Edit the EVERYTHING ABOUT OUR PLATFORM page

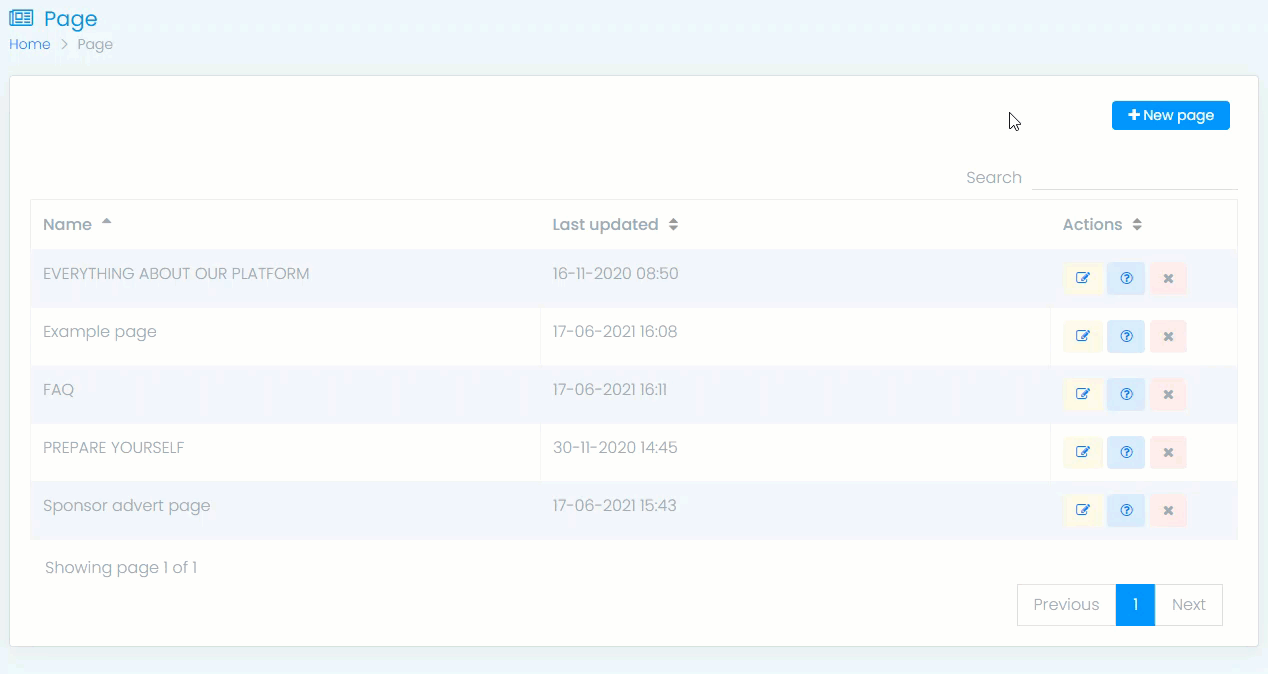point(1083,278)
